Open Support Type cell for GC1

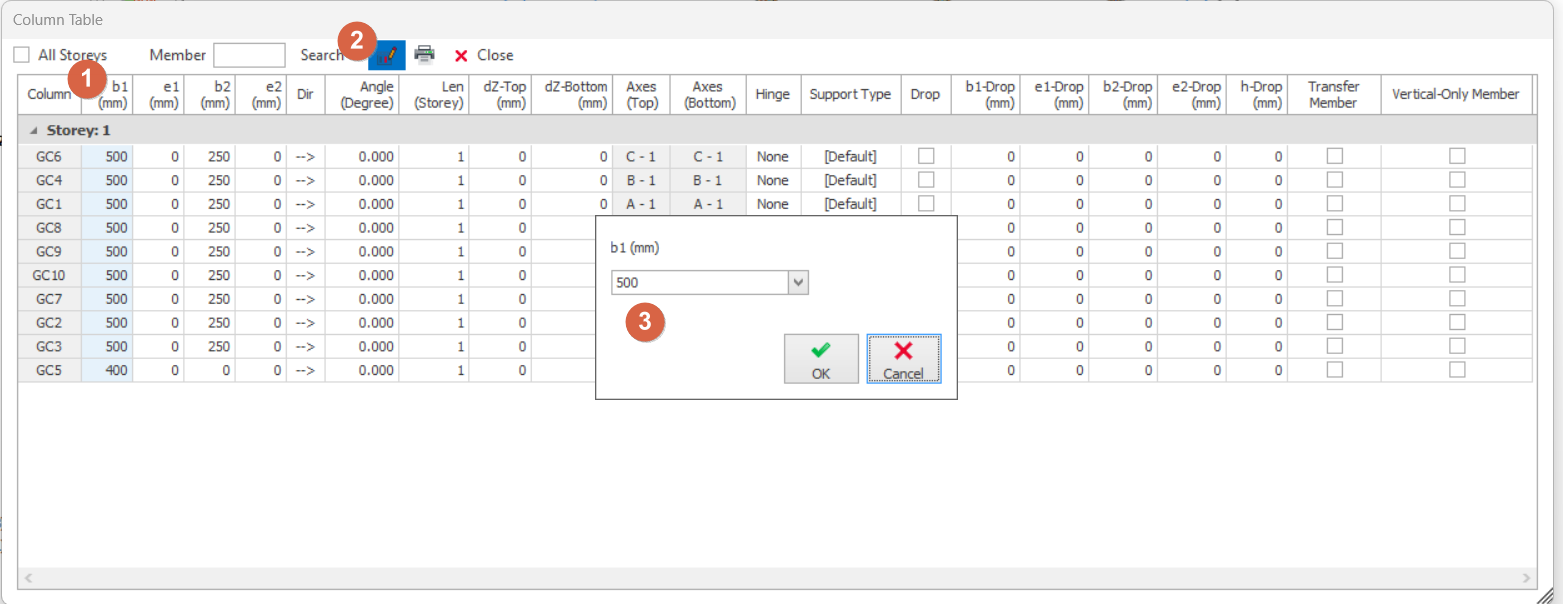pos(850,204)
